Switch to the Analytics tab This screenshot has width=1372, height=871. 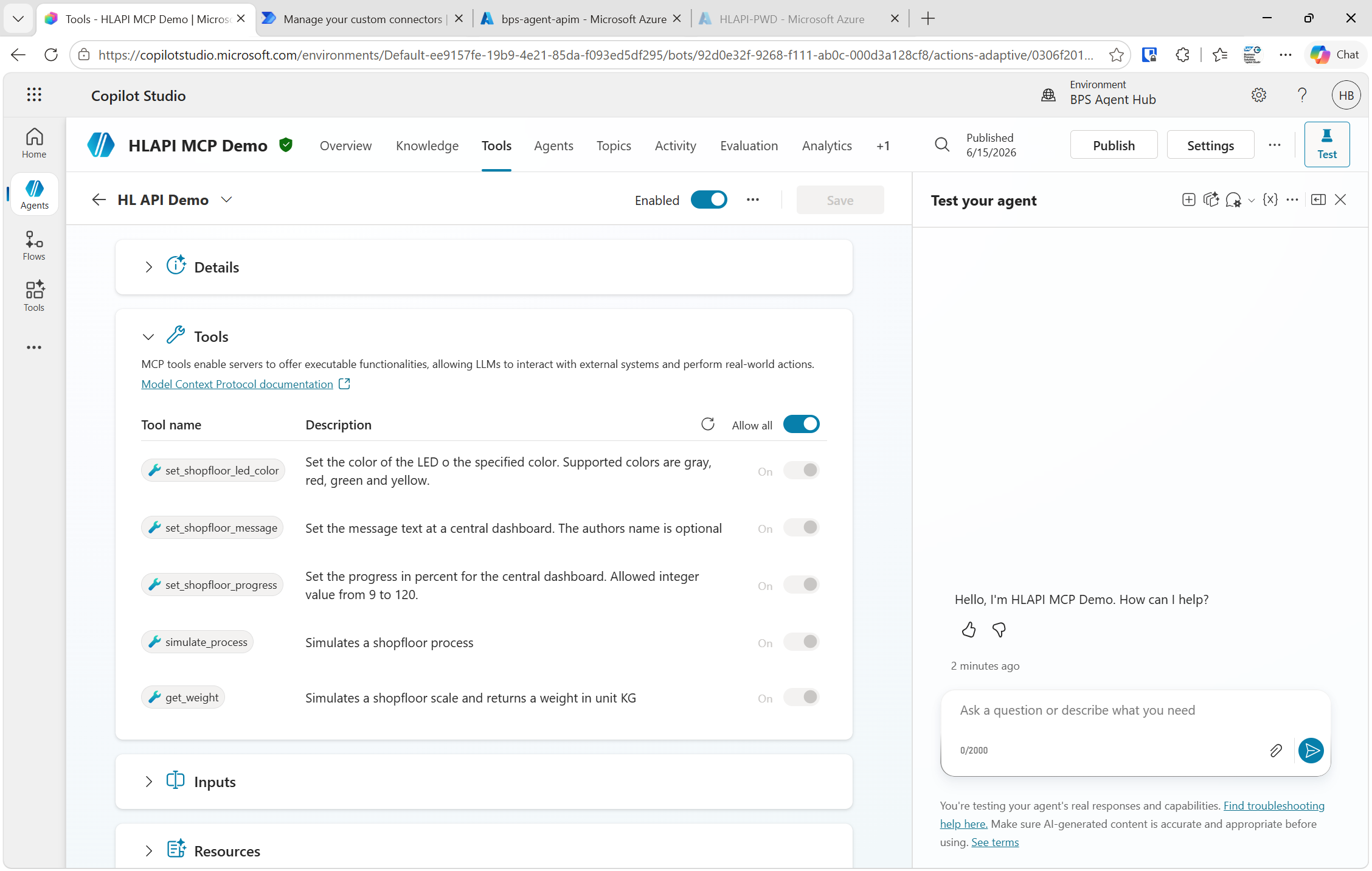[826, 145]
